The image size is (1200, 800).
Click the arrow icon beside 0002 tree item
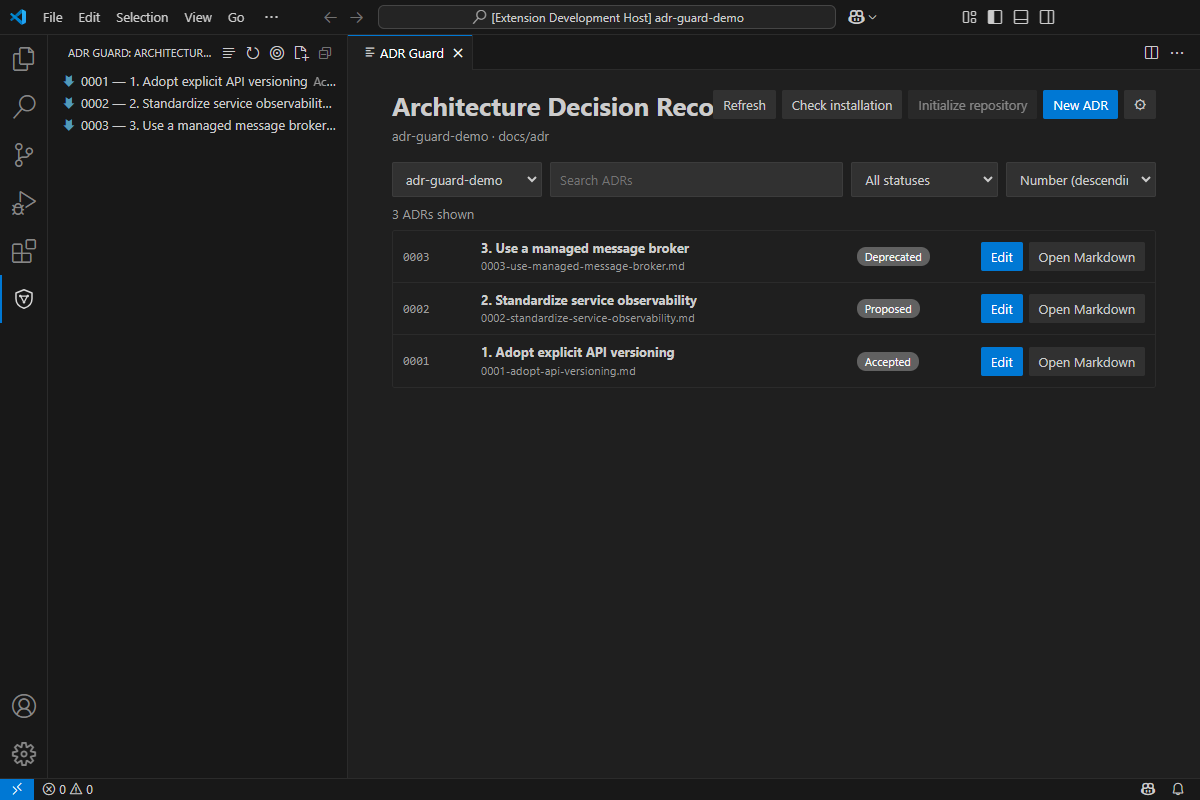tap(69, 103)
